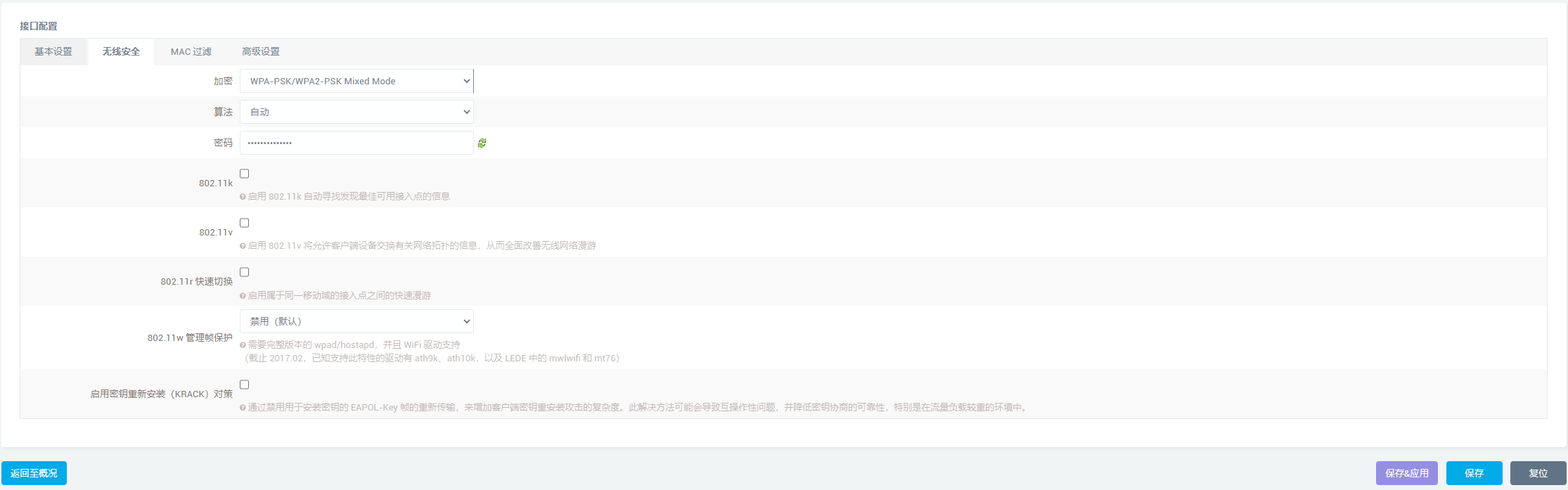Enable the 802.11k checkbox
The height and width of the screenshot is (490, 1568).
click(245, 174)
